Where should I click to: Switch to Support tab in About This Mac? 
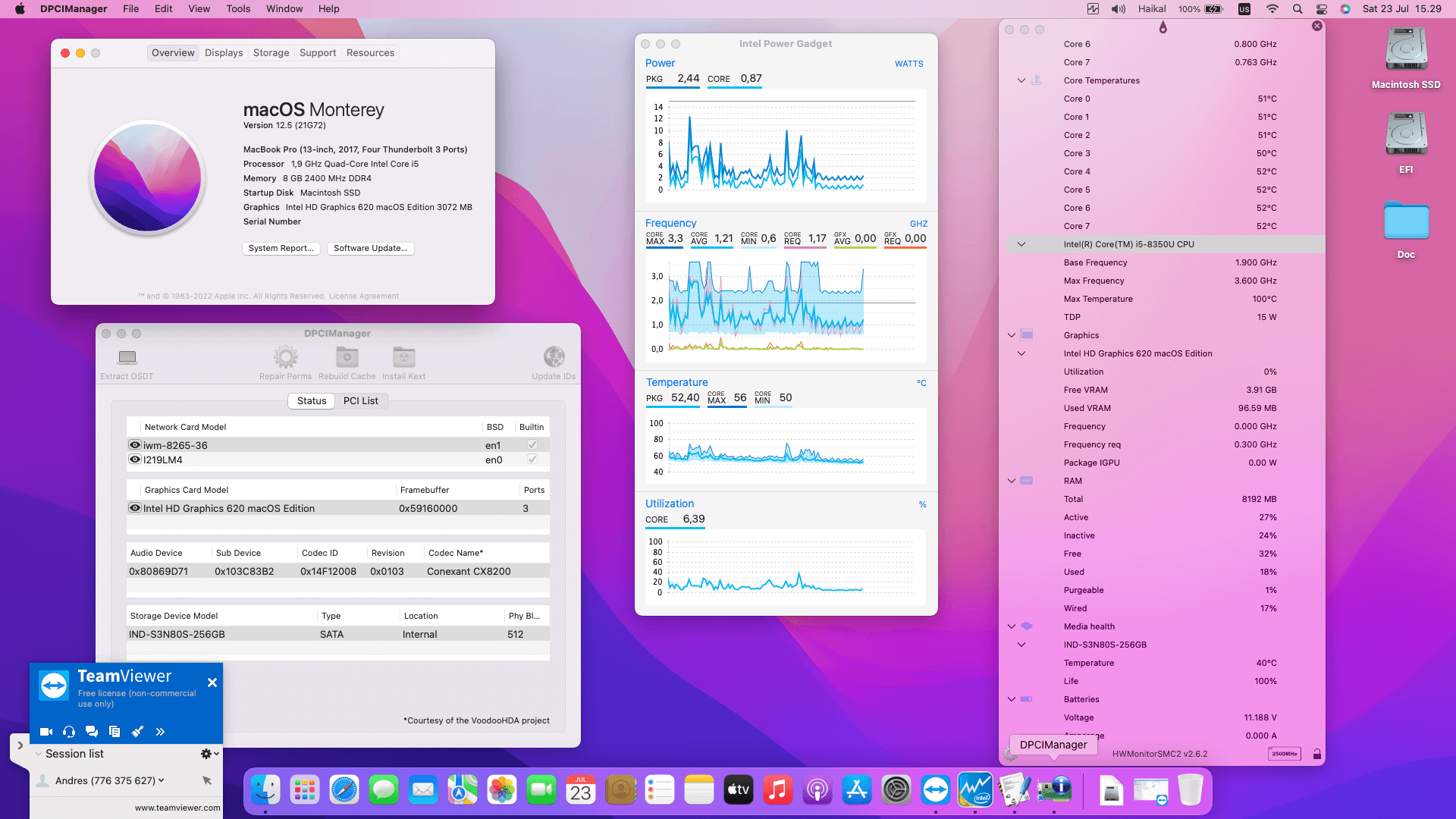318,53
